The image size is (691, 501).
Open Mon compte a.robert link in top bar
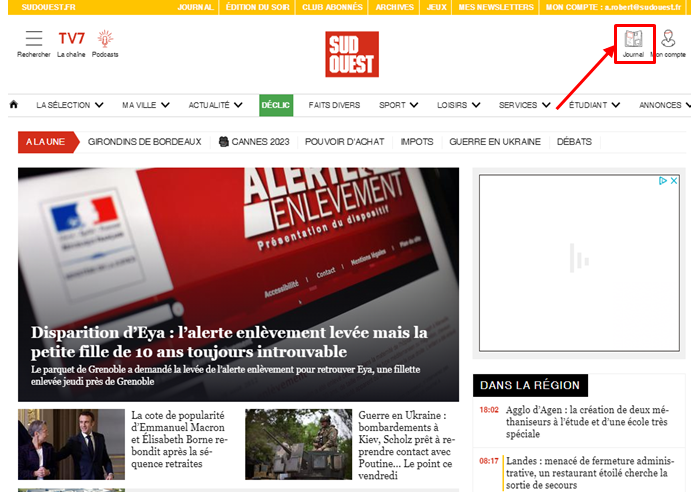[x=613, y=7]
